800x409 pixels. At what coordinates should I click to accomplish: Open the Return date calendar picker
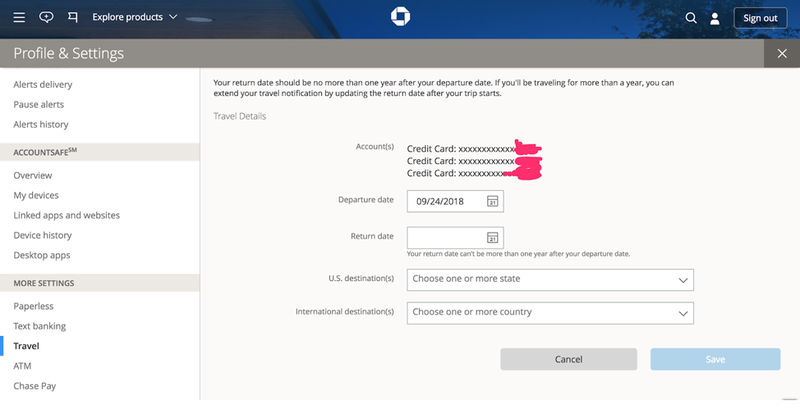tap(492, 238)
